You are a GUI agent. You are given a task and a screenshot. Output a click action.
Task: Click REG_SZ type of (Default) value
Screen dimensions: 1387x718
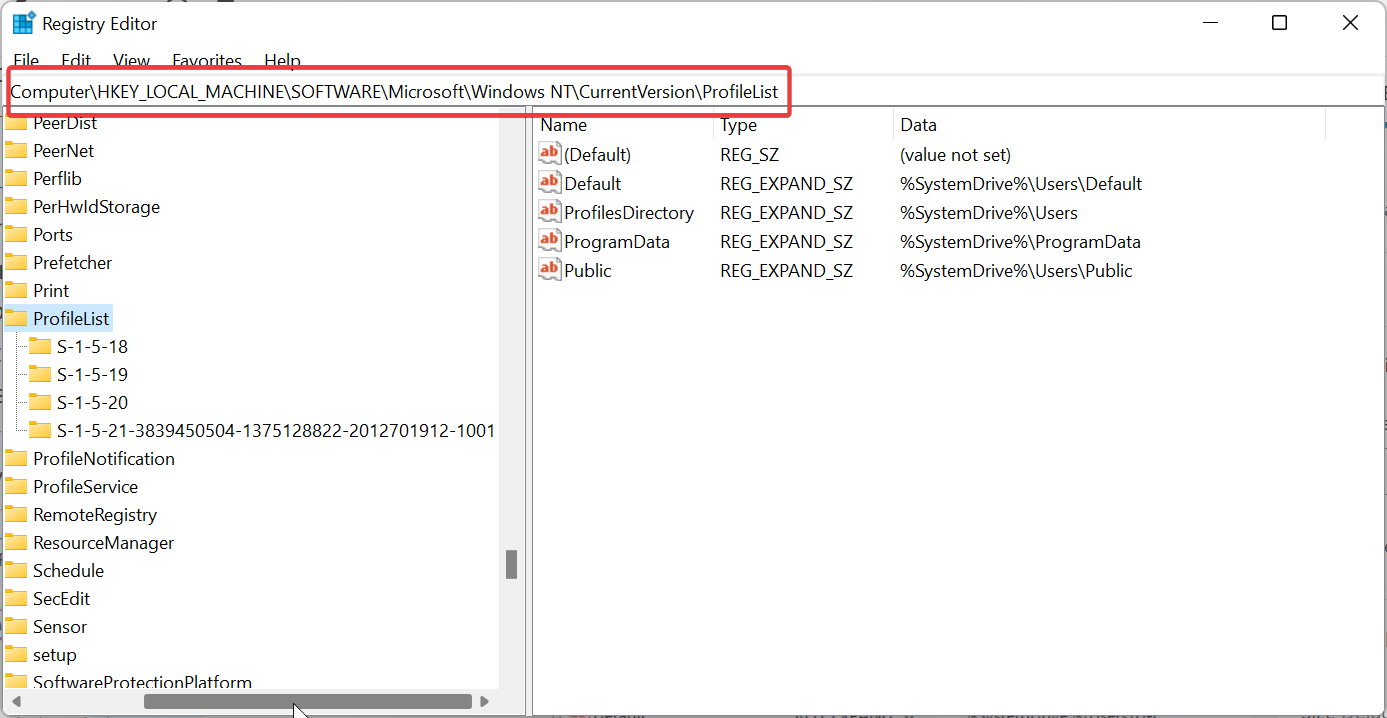point(749,155)
